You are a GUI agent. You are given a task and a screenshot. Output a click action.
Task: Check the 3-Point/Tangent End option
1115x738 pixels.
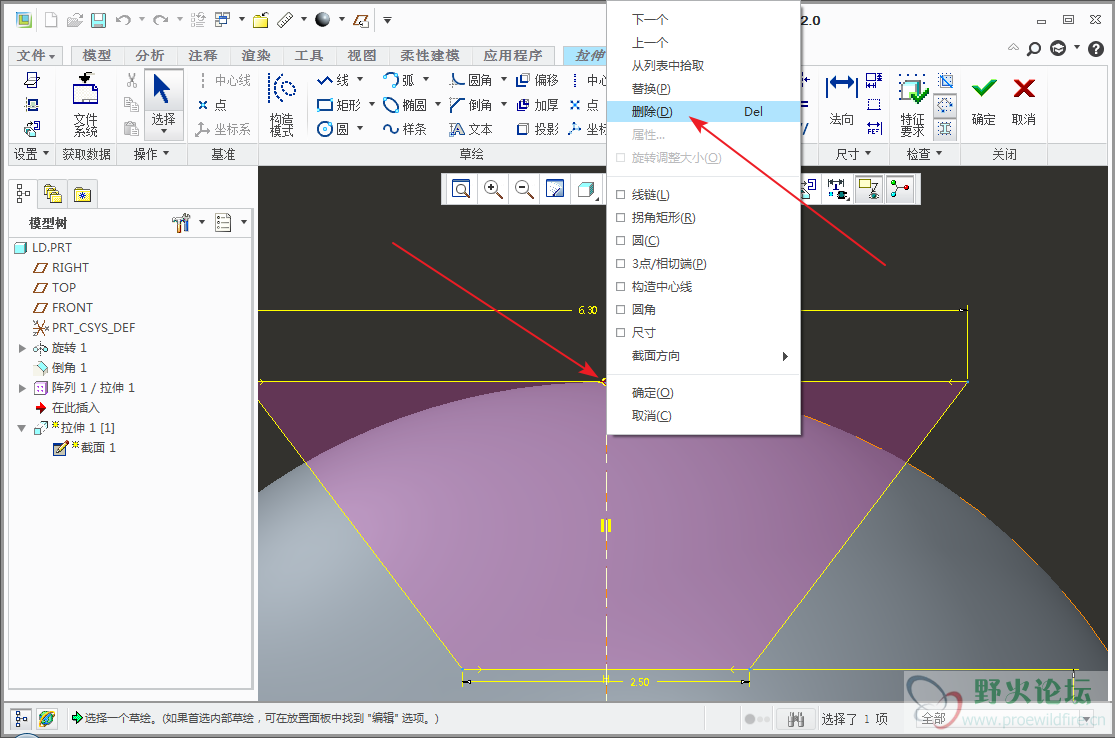click(620, 264)
